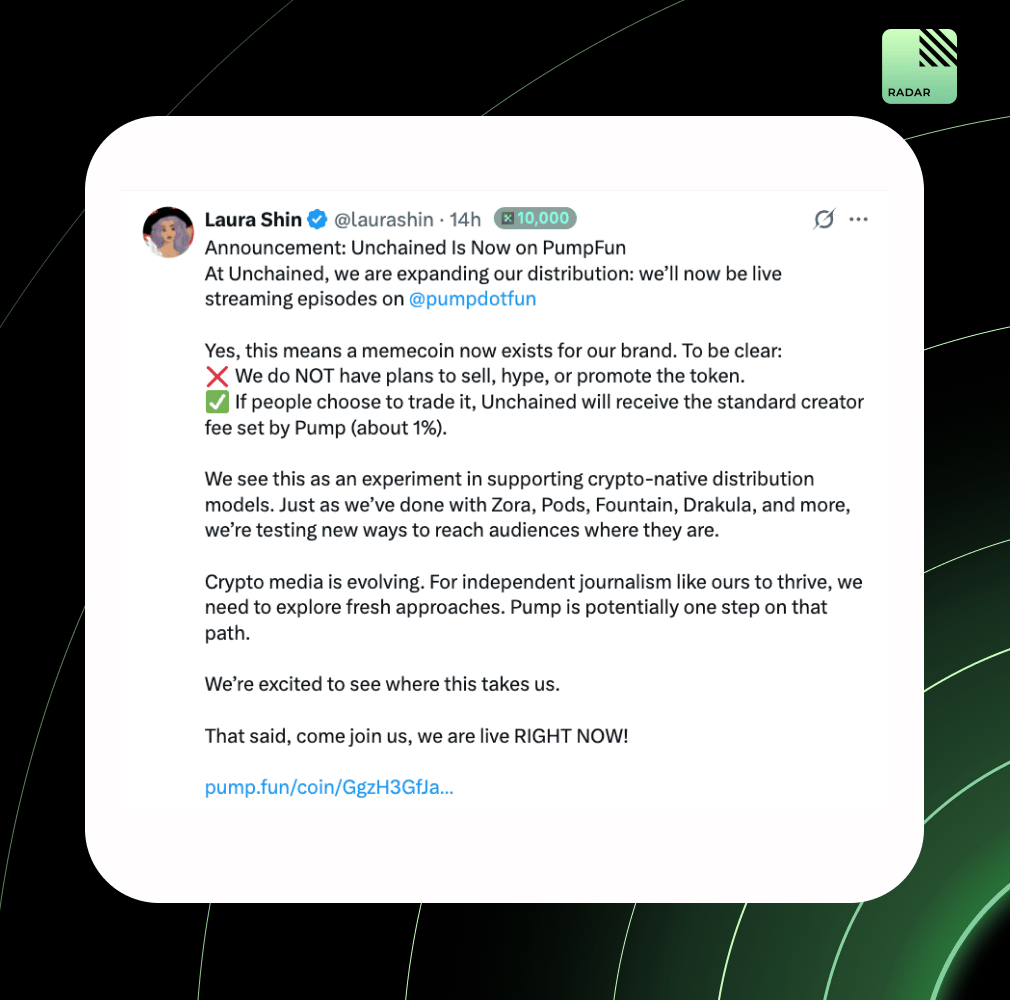Viewport: 1010px width, 1000px height.
Task: Click the small icon inside 10,000 badge
Action: tap(508, 218)
